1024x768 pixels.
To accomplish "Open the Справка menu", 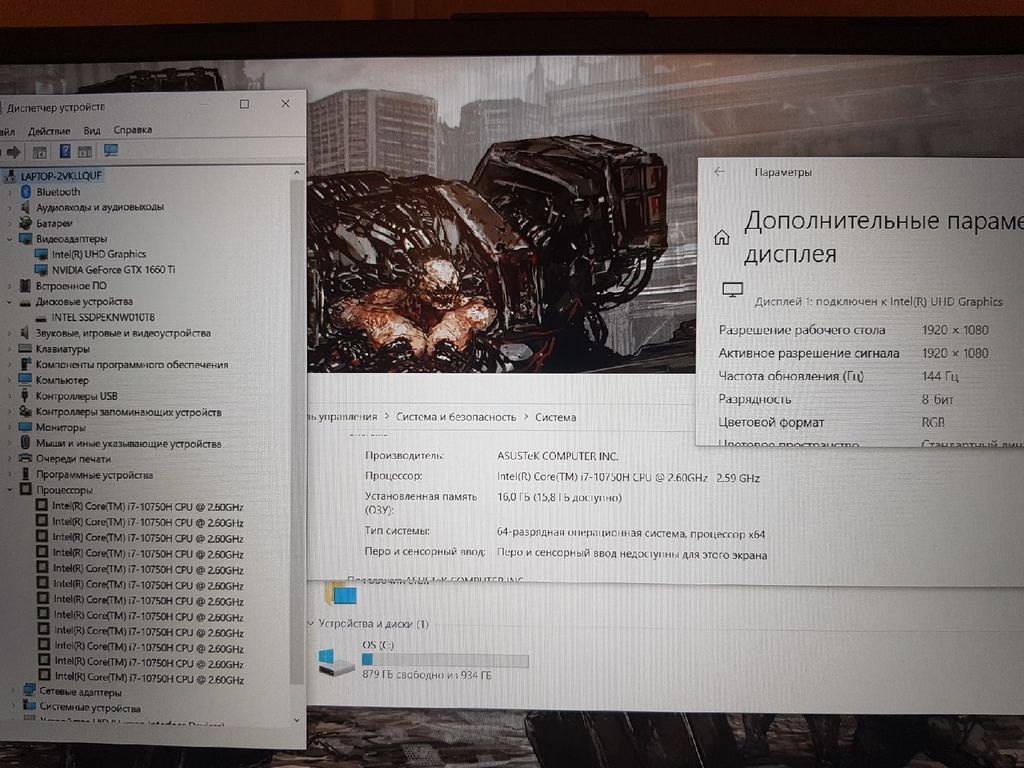I will tap(132, 130).
